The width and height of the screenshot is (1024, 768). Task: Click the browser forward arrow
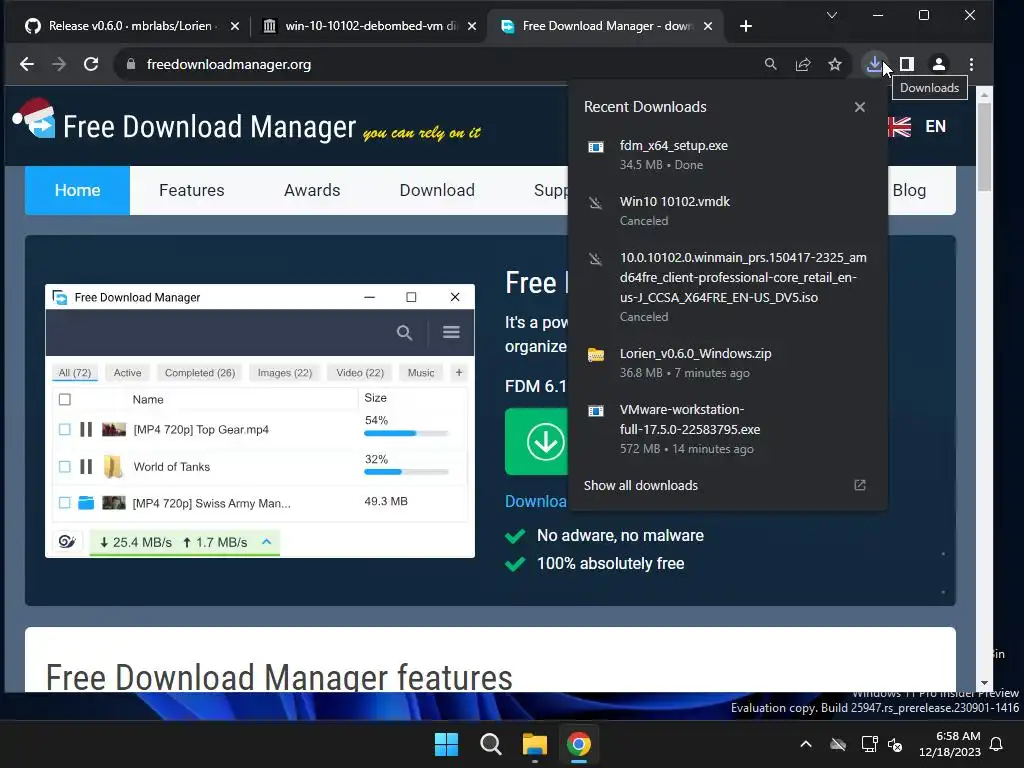click(x=59, y=64)
